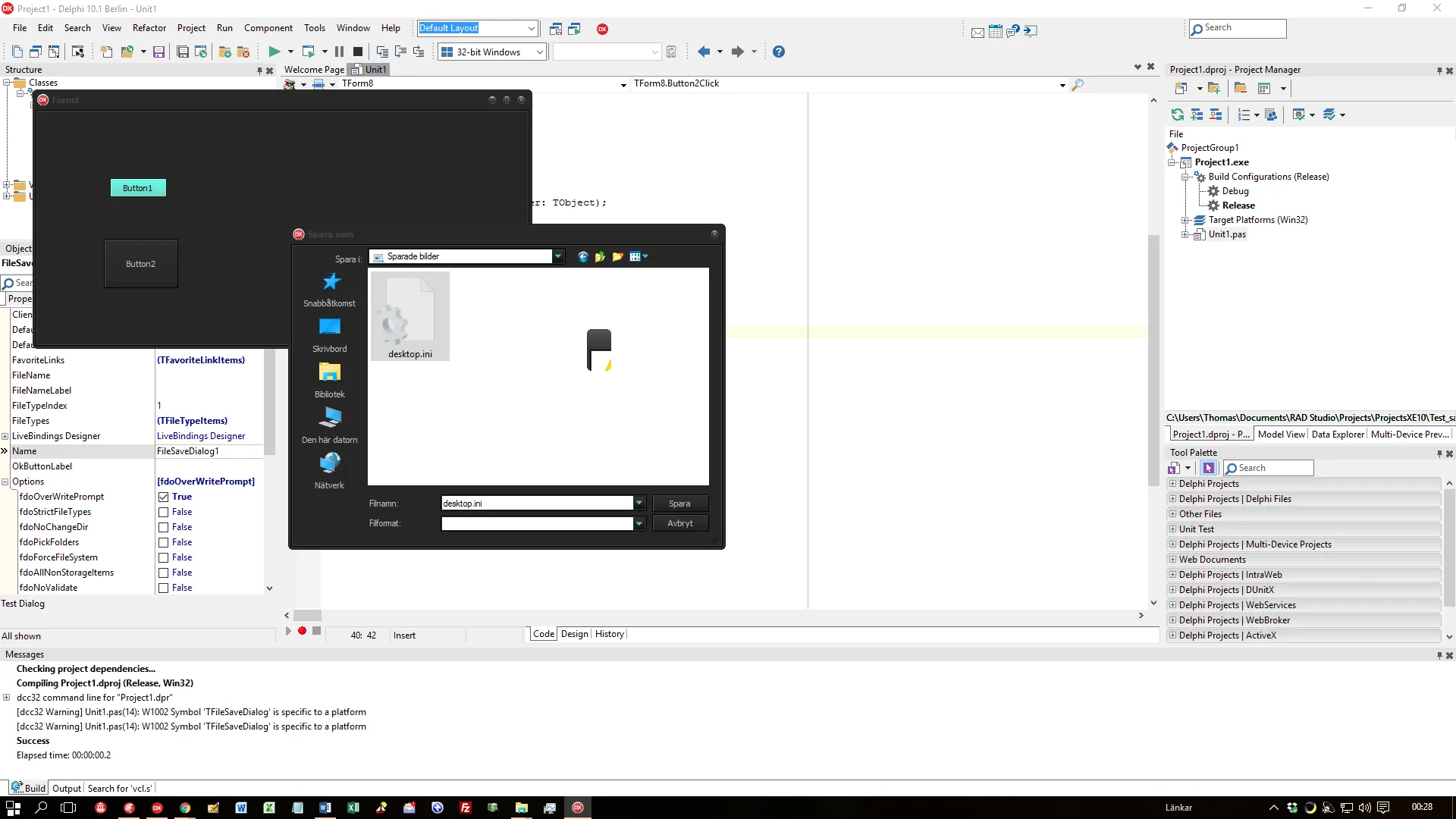Click the create new folder icon in dialog
The width and height of the screenshot is (1456, 819).
click(x=617, y=257)
